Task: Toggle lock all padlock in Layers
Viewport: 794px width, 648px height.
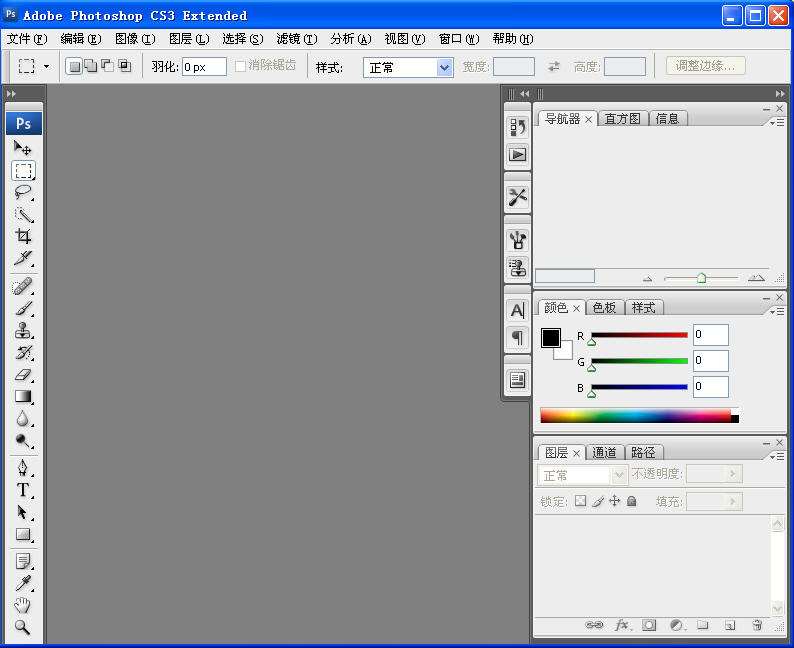Action: (631, 501)
